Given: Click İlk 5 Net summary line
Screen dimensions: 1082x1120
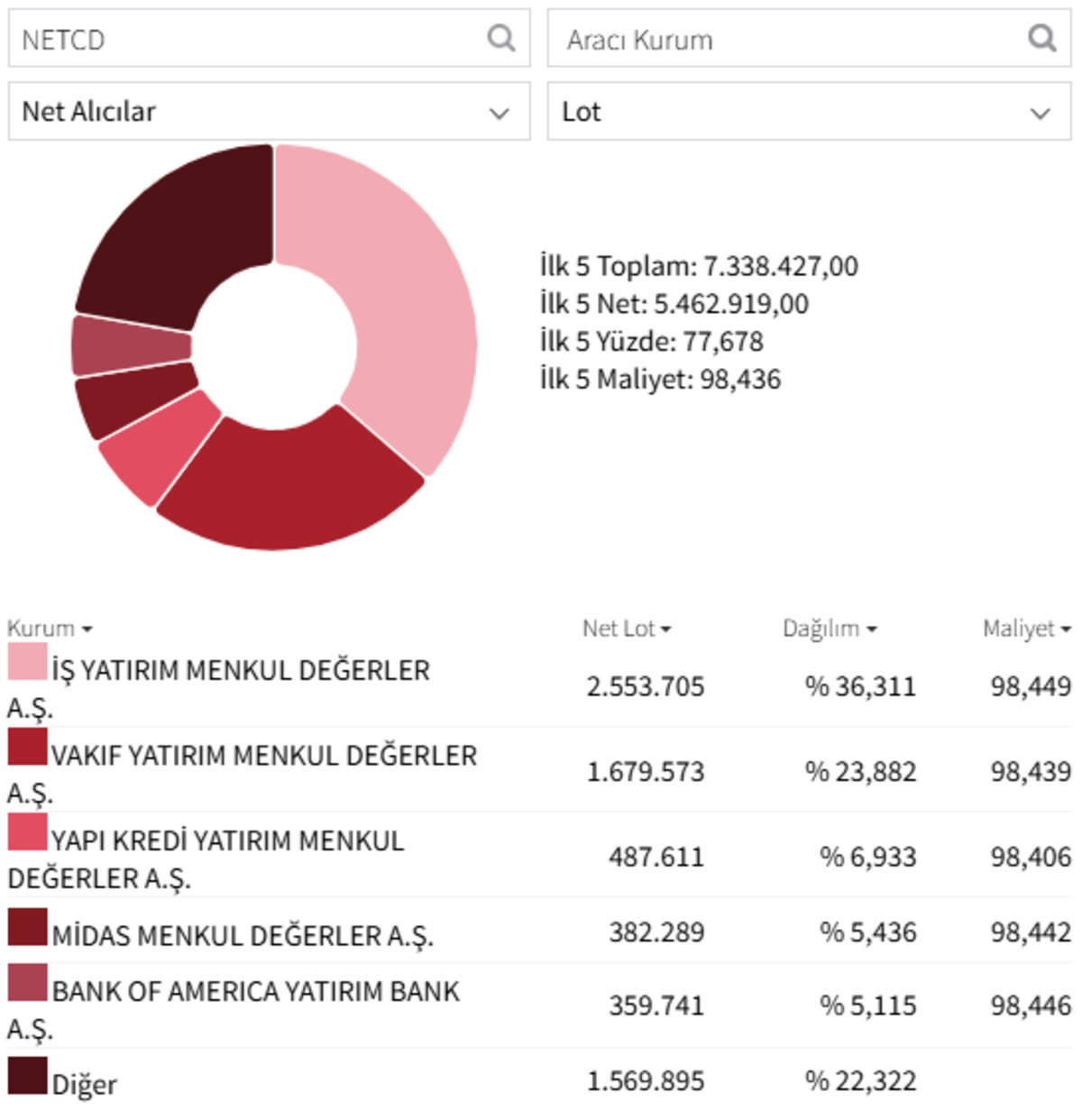Looking at the screenshot, I should coord(674,304).
